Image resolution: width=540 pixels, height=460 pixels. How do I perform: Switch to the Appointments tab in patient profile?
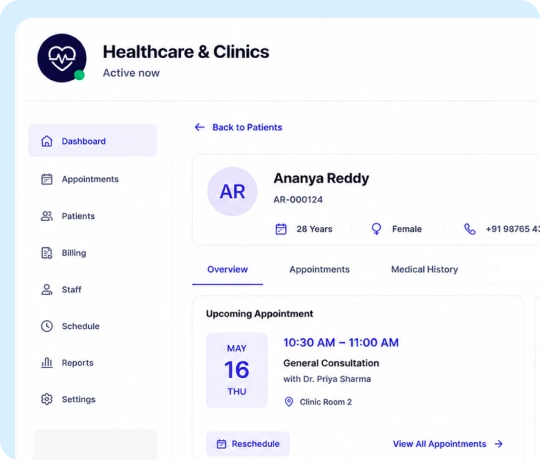point(319,270)
